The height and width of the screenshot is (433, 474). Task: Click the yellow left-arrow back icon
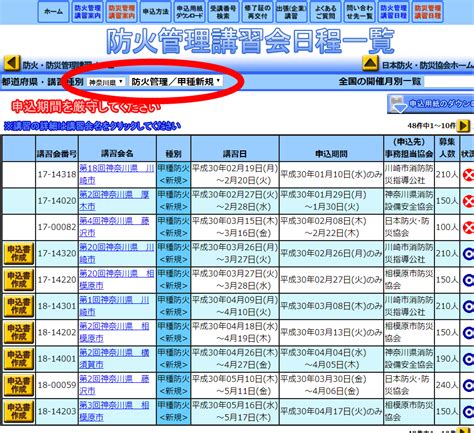tap(12, 63)
